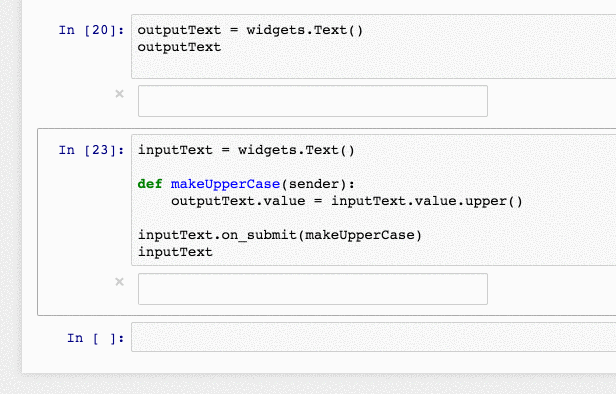
Task: Focus the text widget below outputText cell
Action: pyautogui.click(x=313, y=101)
